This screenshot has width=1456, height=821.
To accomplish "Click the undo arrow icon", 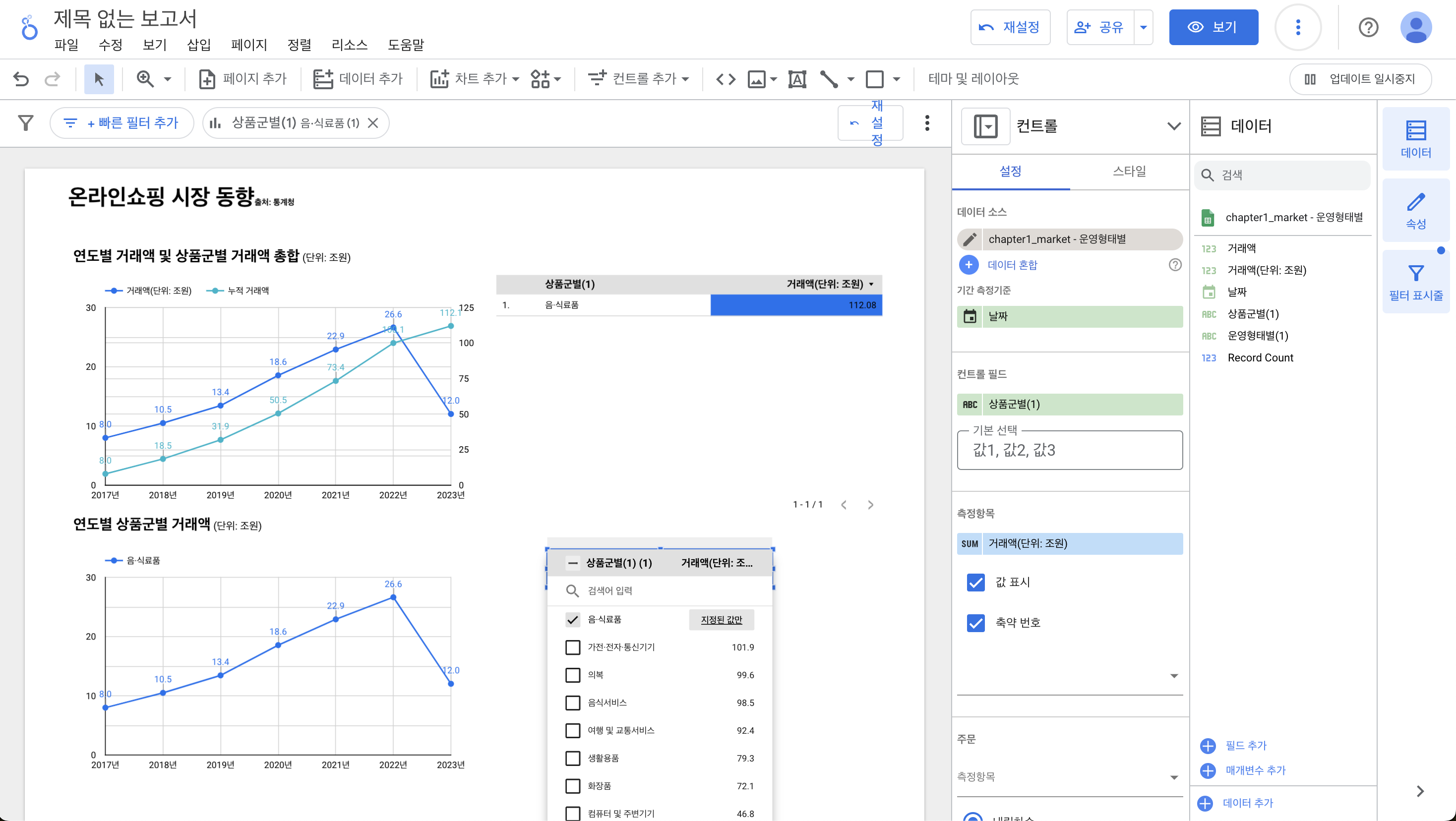I will click(21, 79).
